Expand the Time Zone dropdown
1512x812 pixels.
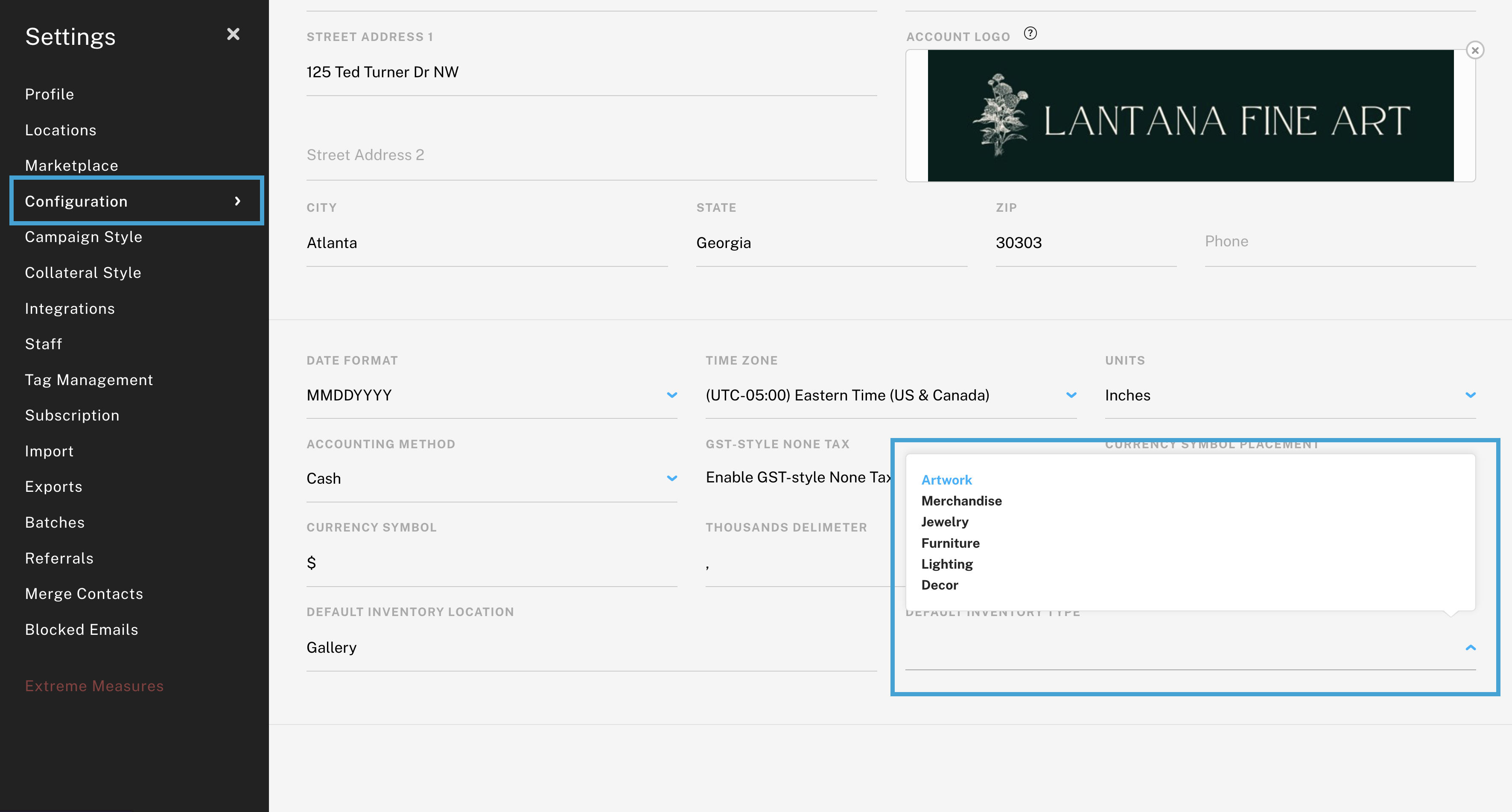tap(1071, 395)
